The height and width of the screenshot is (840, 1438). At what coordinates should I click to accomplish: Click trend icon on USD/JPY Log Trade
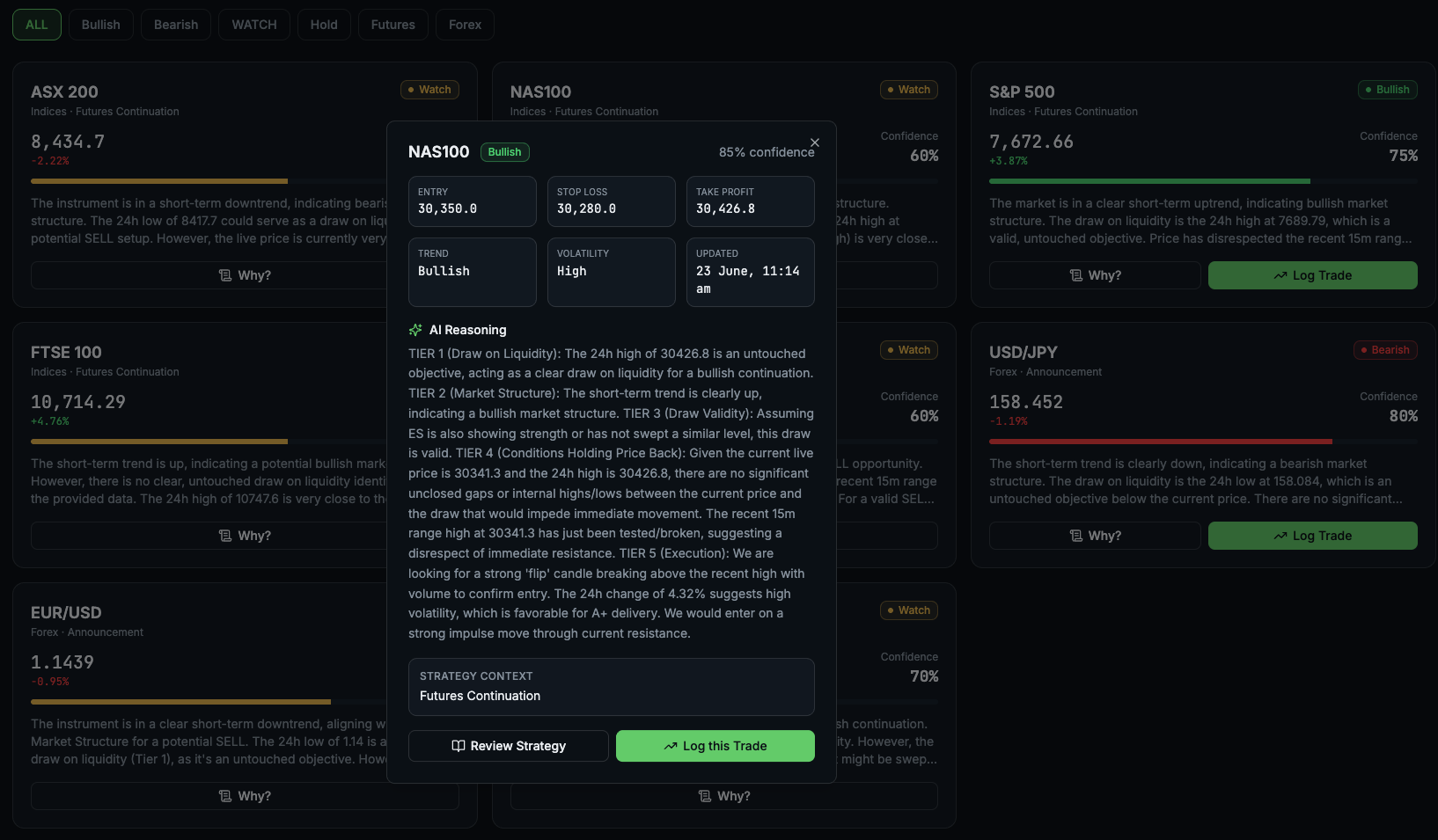pos(1280,536)
